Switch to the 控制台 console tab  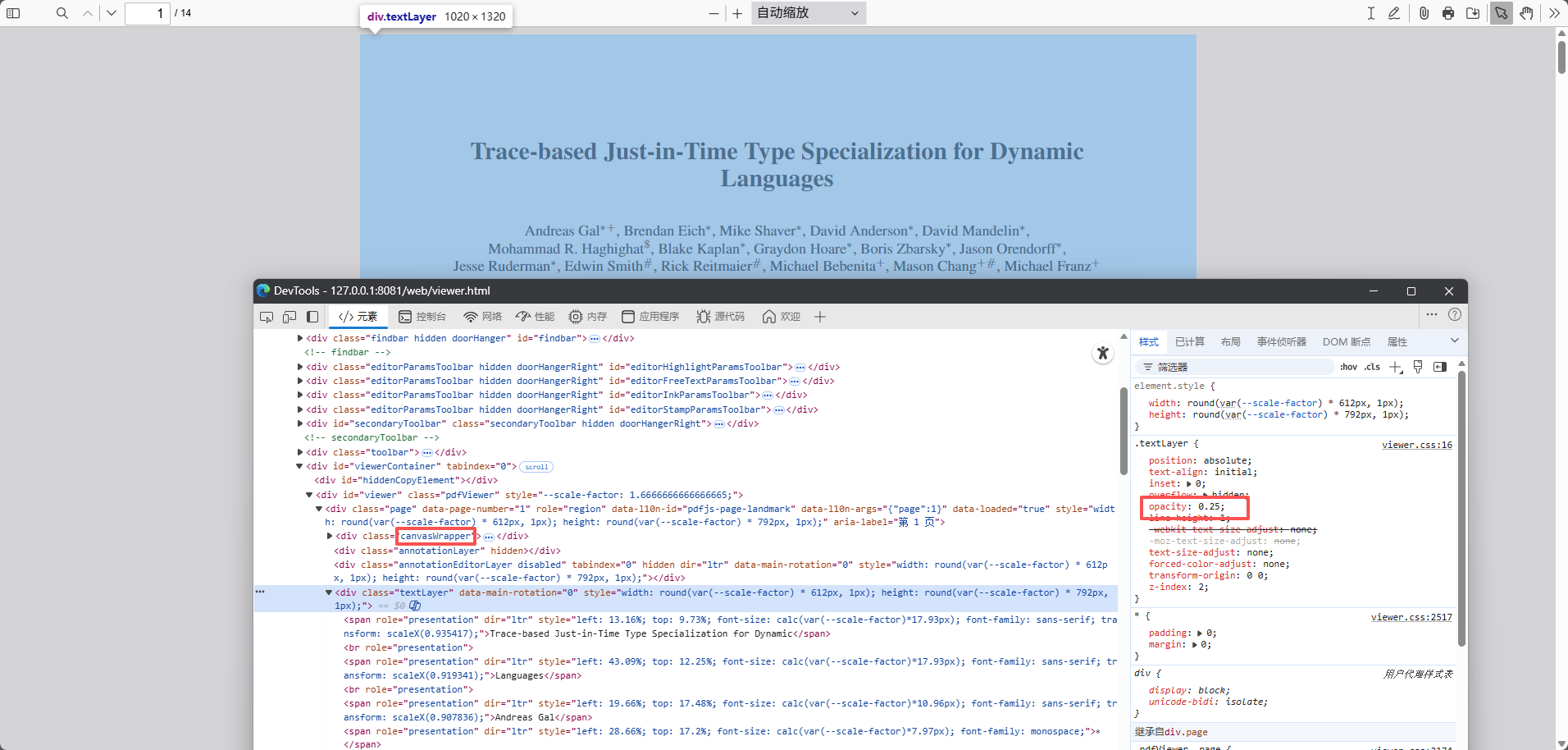(422, 317)
